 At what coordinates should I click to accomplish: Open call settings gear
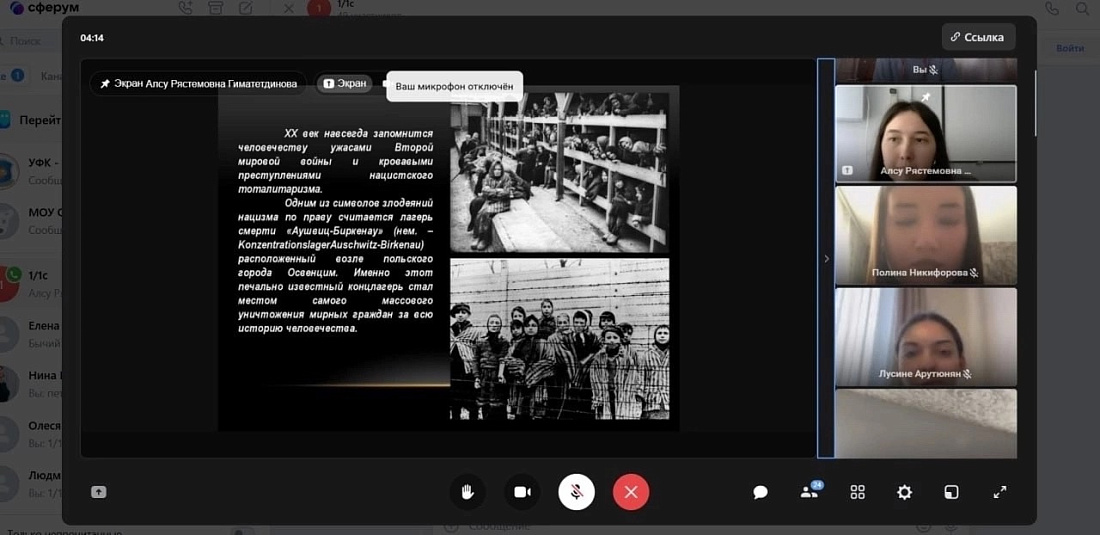(x=904, y=492)
